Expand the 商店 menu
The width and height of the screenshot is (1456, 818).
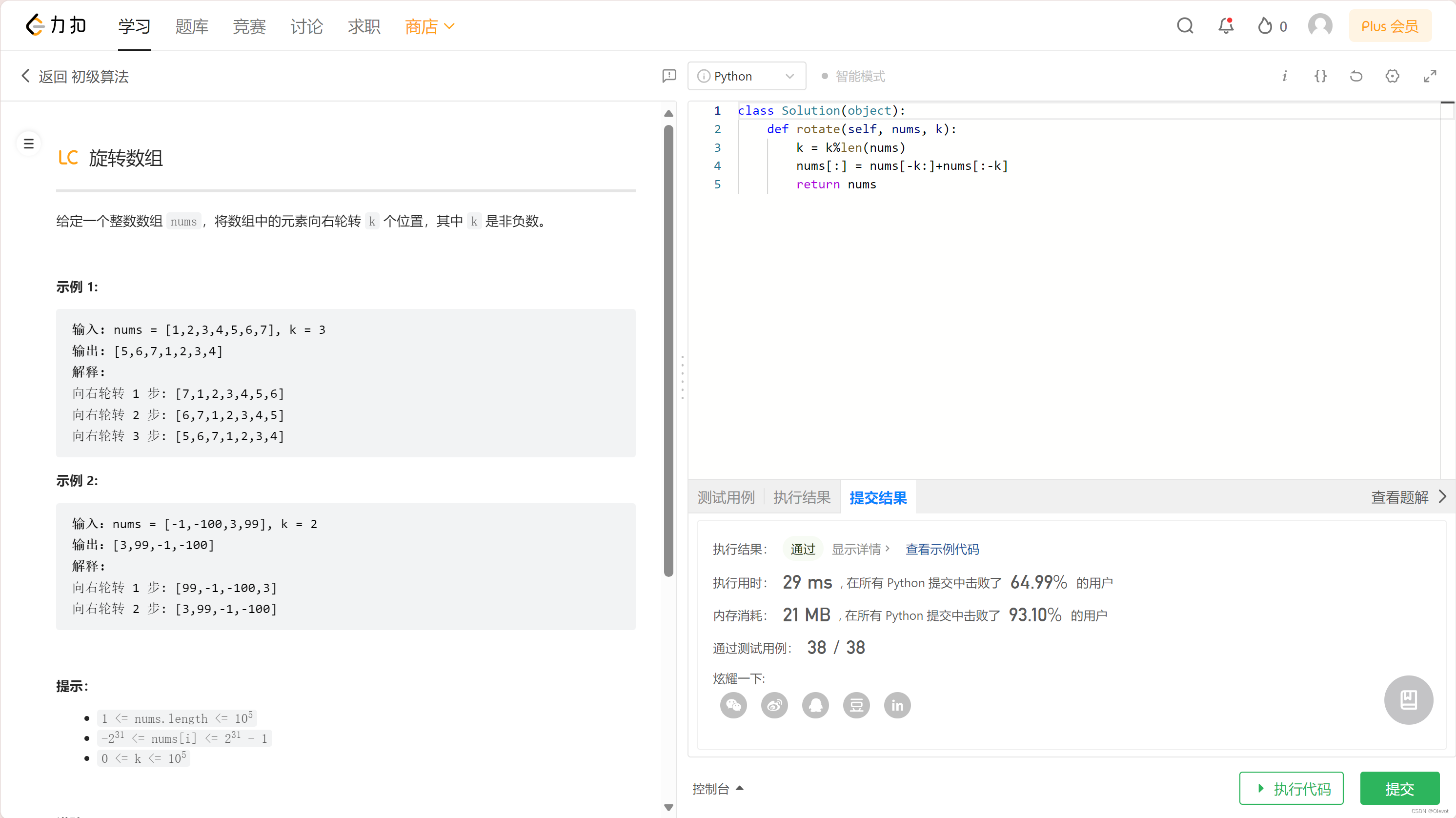pos(429,26)
